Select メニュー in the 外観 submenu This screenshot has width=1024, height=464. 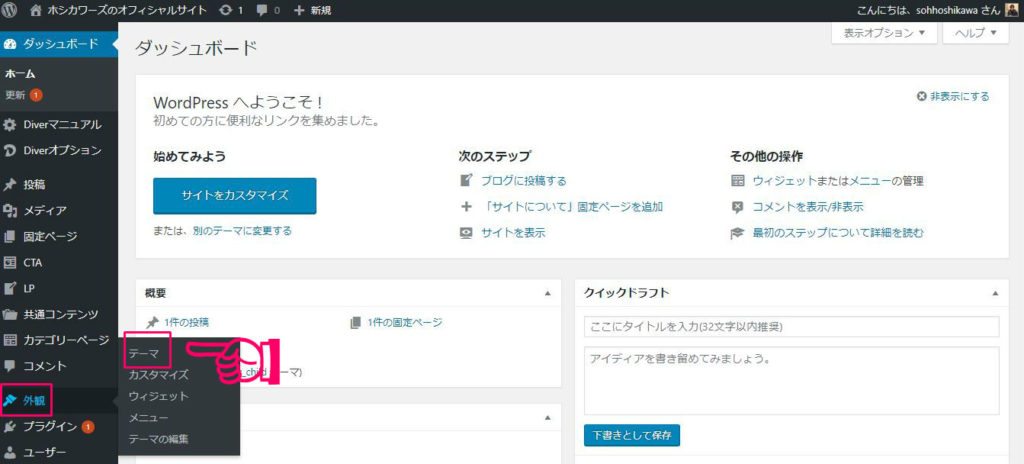tap(149, 418)
